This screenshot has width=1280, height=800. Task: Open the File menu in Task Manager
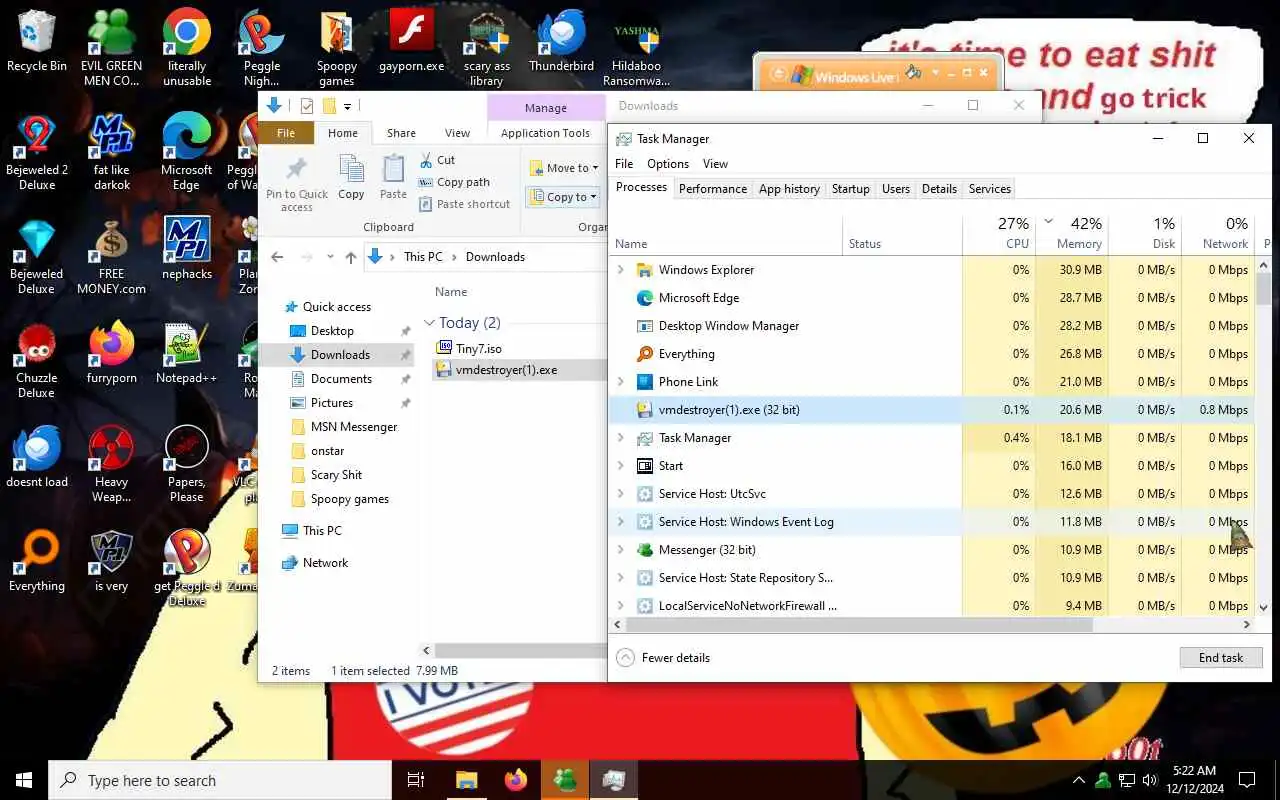624,164
